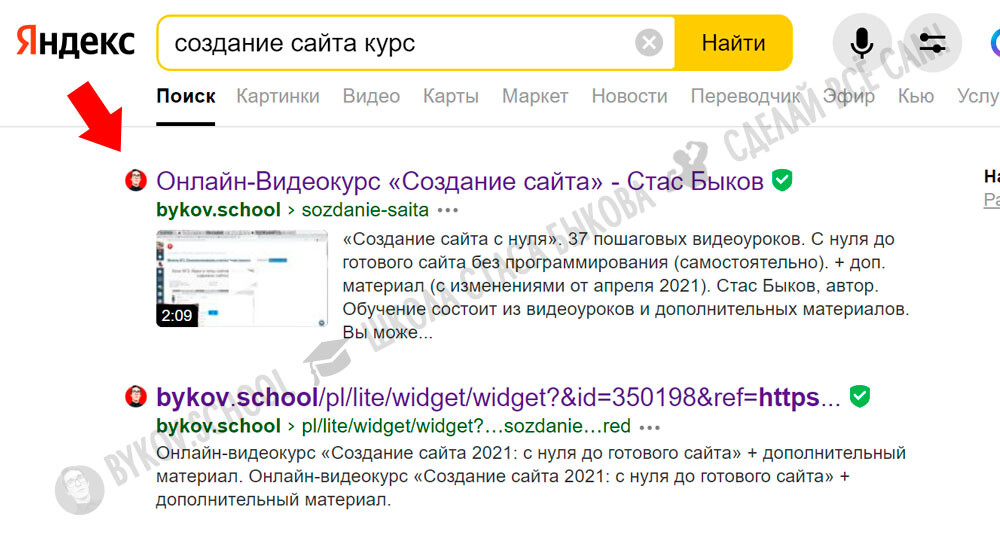Viewport: 1000px width, 538px height.
Task: Open search settings sliders icon
Action: point(932,43)
